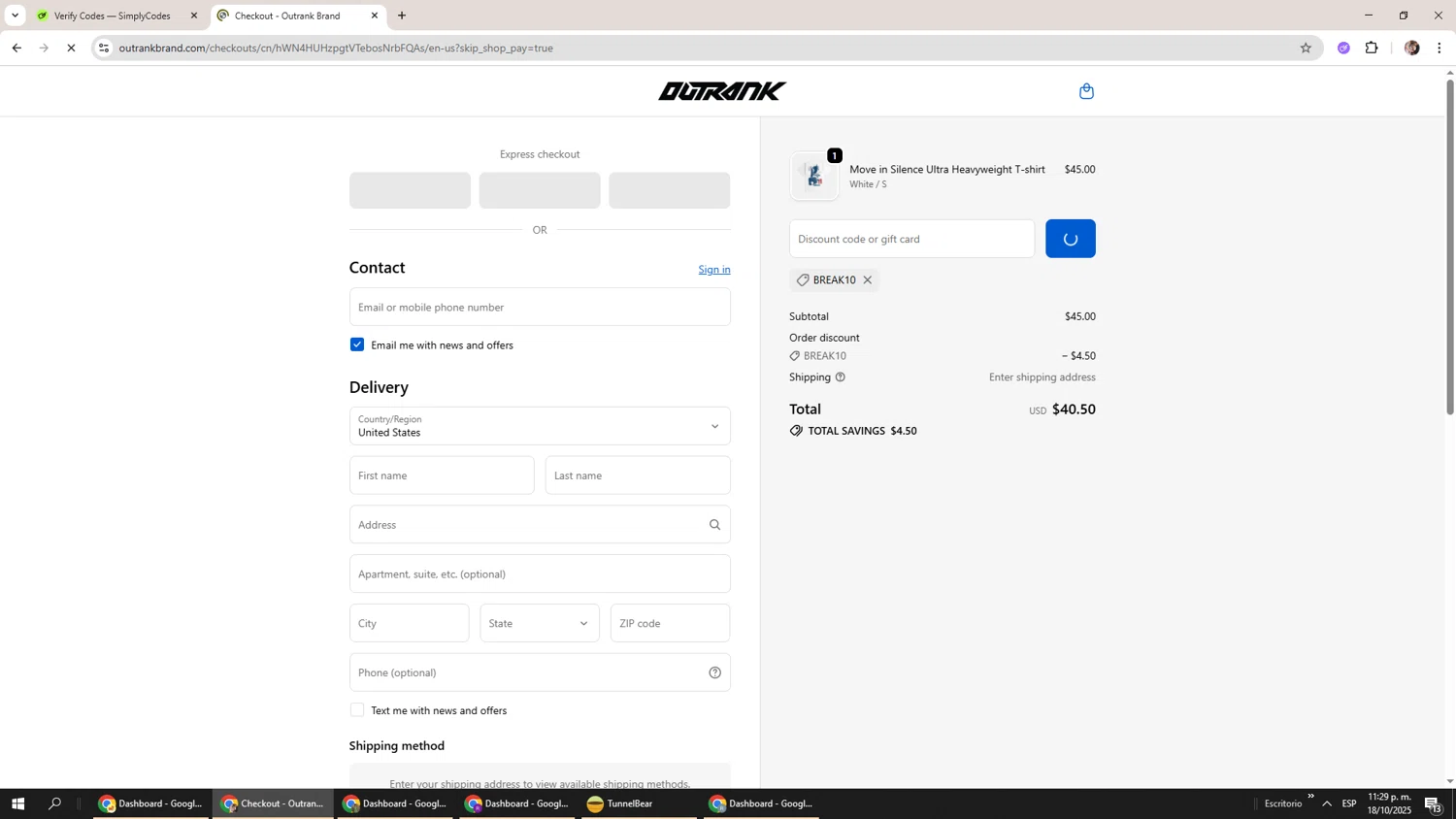This screenshot has height=819, width=1456.
Task: Open the Country/Region dropdown
Action: click(x=540, y=426)
